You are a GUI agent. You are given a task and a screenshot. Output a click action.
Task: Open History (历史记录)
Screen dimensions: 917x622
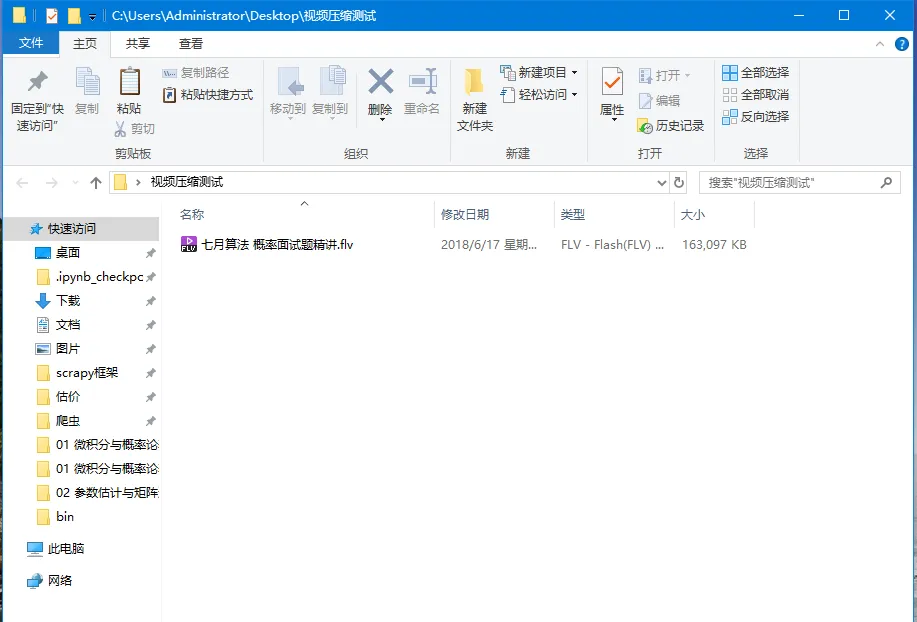(x=671, y=126)
